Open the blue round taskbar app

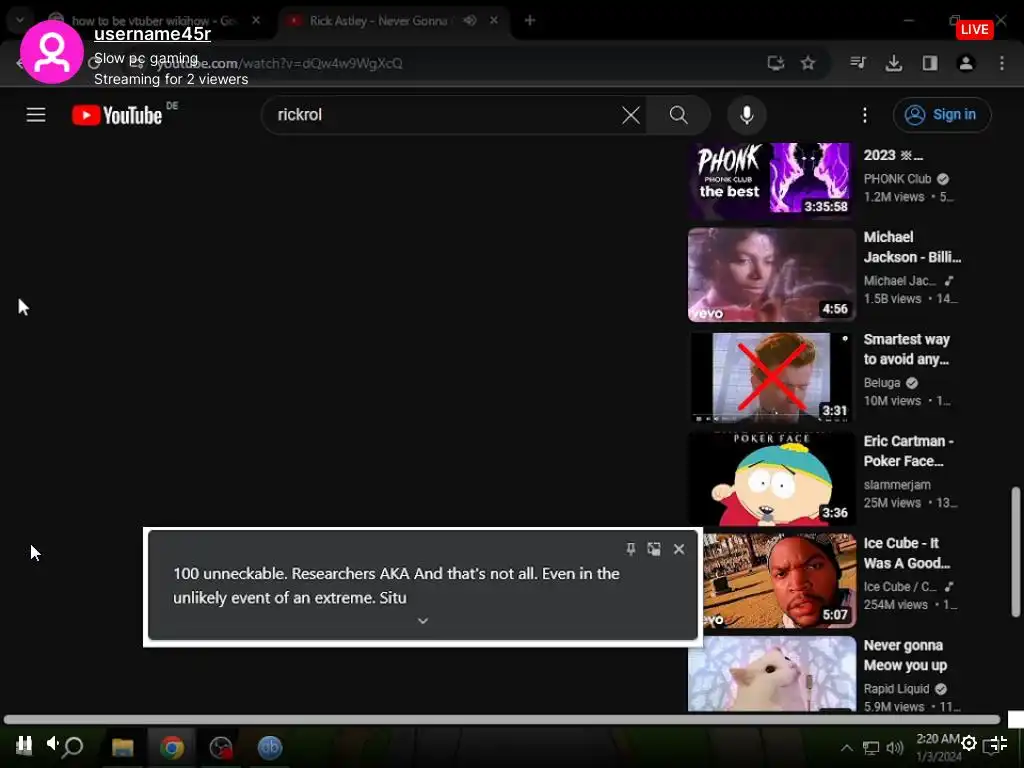[x=270, y=747]
